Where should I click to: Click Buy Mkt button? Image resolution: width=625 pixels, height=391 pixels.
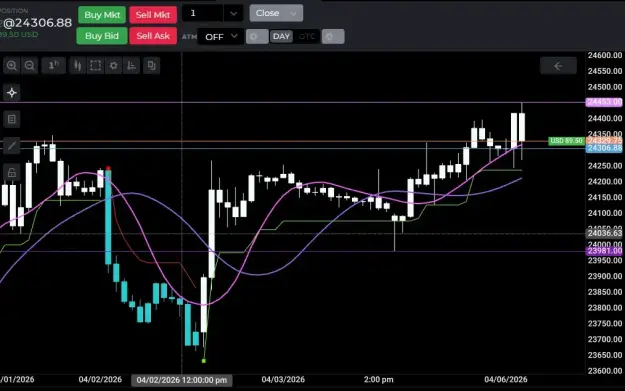[x=102, y=15]
